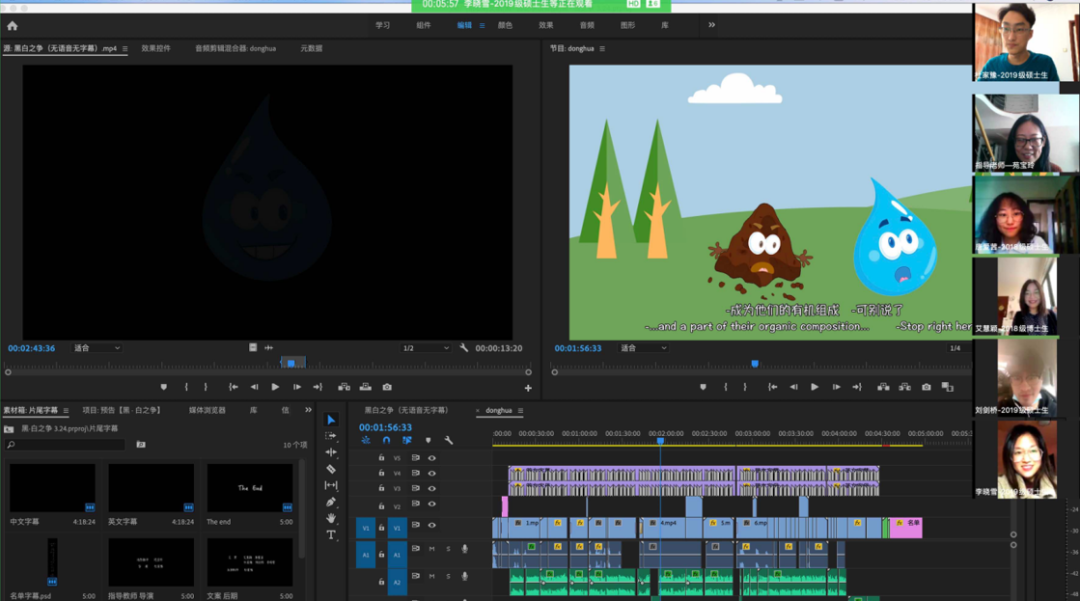Click the Program monitor blue playhead marker
Screen dimensions: 1080x601
755,364
